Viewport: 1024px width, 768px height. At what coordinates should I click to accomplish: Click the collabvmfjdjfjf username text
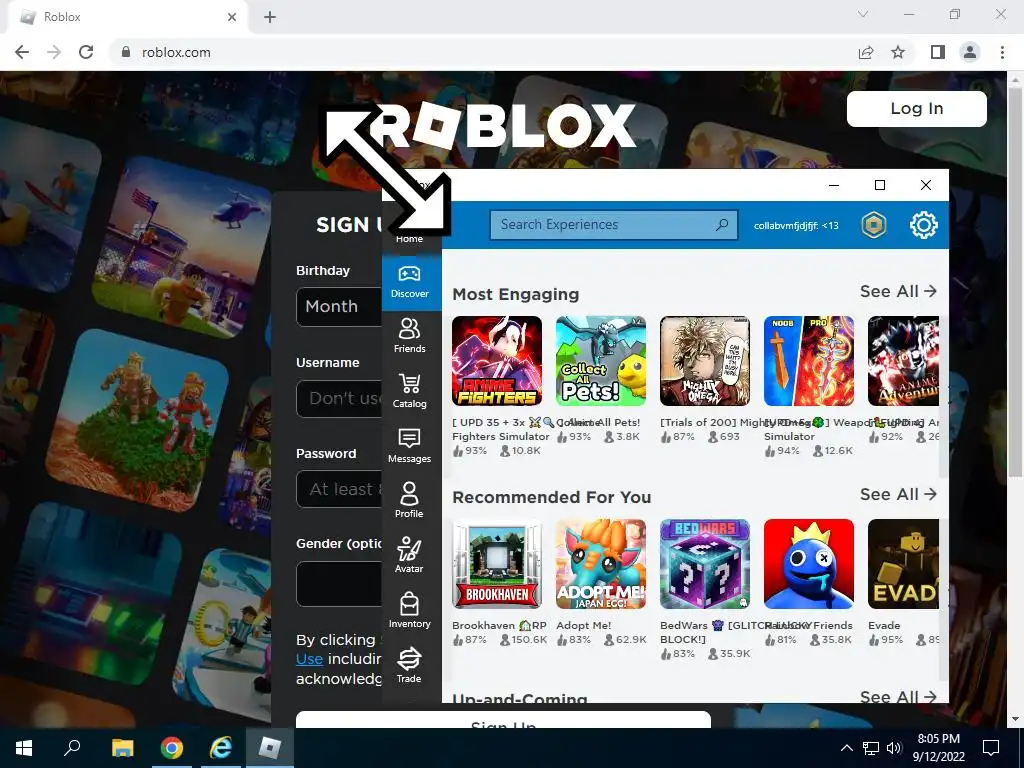[x=796, y=226]
